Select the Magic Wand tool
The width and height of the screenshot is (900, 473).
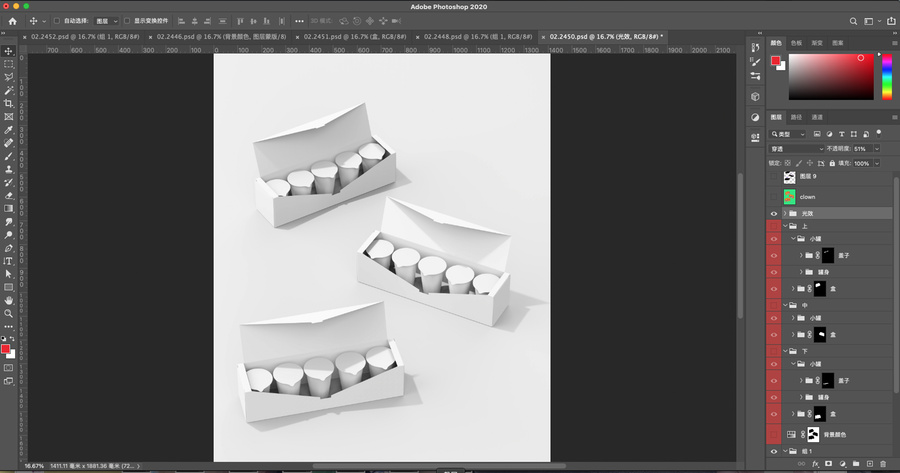[9, 90]
